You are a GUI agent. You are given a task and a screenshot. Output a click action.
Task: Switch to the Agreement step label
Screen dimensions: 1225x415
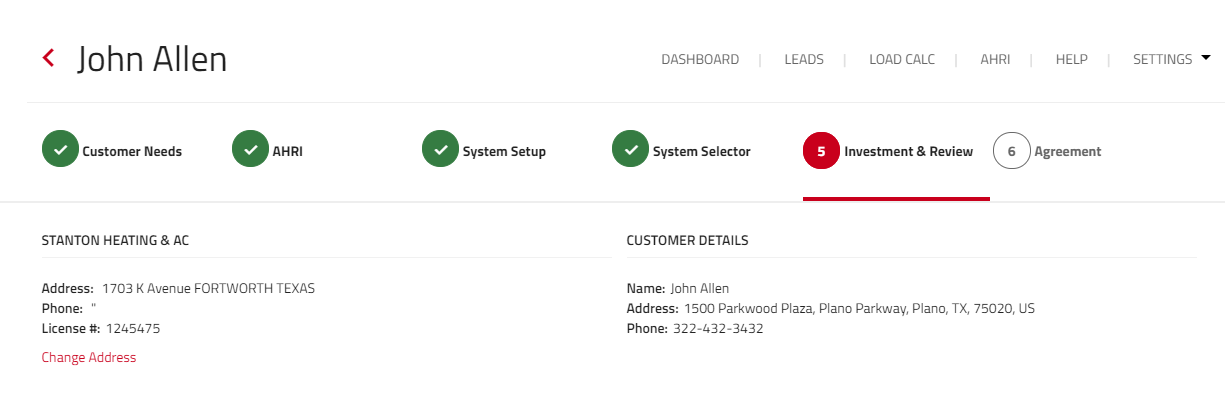pos(1068,152)
